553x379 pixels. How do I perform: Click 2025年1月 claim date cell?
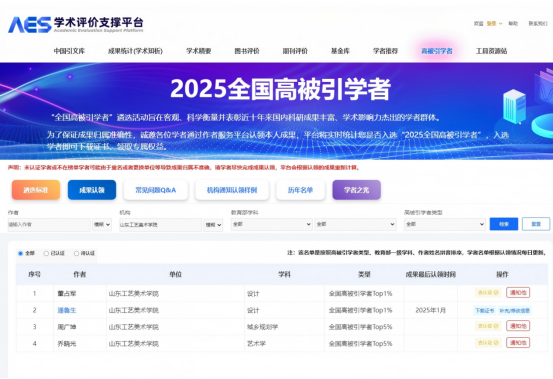pyautogui.click(x=430, y=310)
